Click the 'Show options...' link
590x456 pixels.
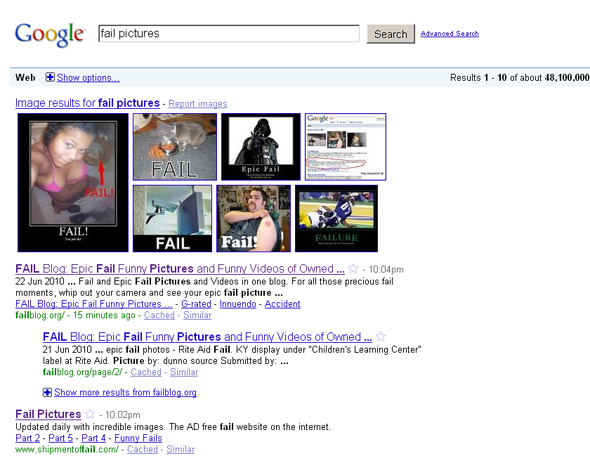[x=88, y=78]
